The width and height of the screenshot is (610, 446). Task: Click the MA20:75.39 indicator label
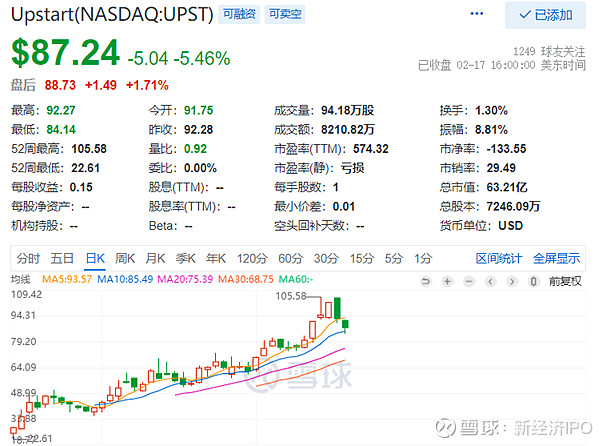click(x=185, y=279)
